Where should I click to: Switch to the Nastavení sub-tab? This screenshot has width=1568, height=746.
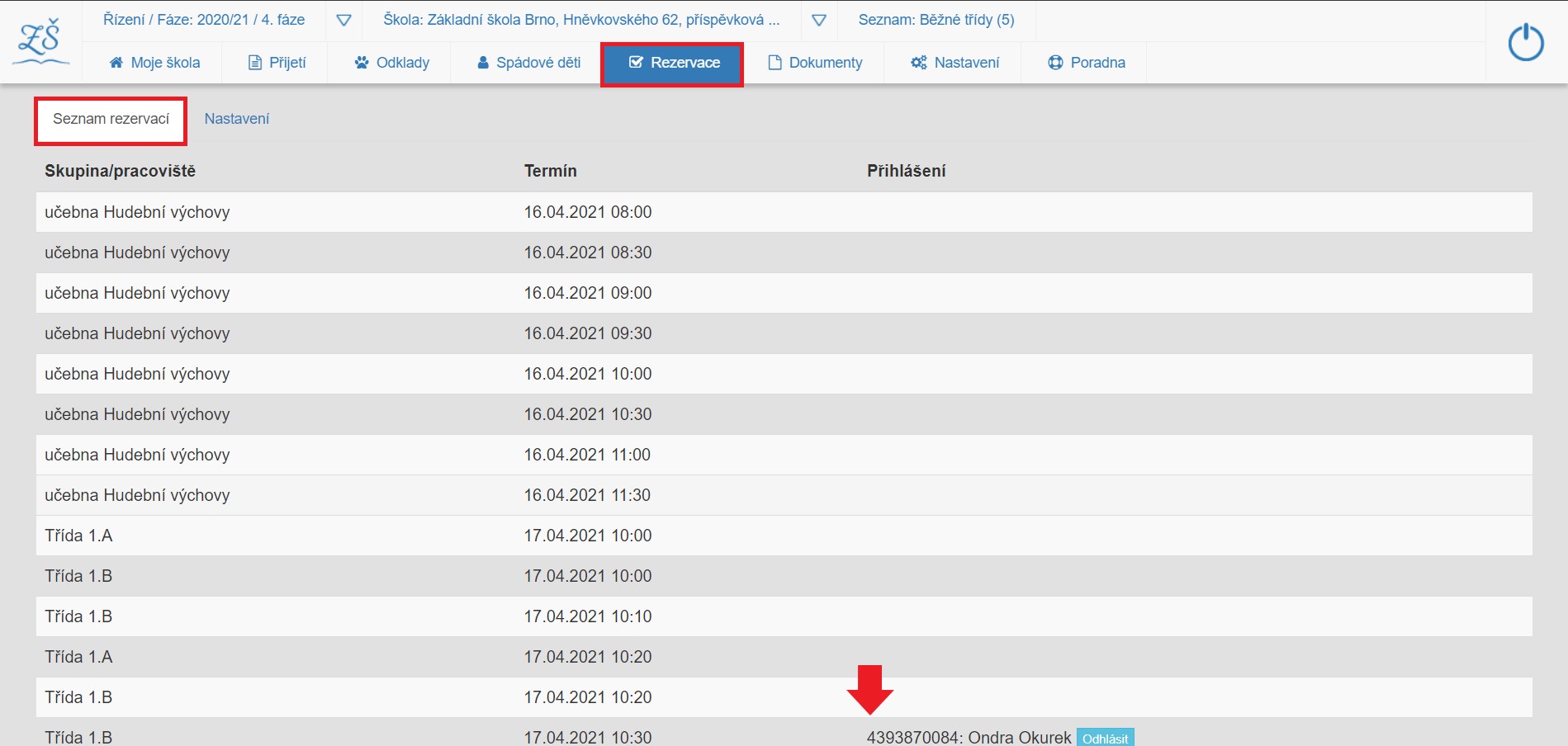(x=237, y=119)
